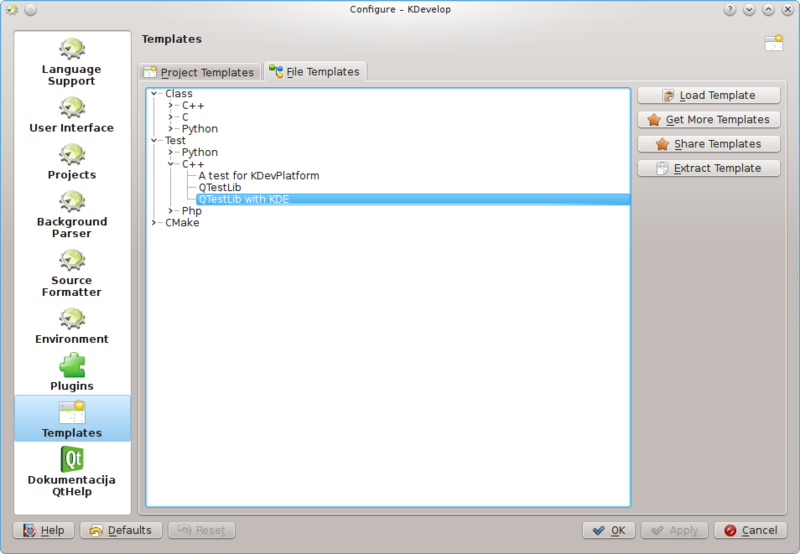Click the Share Templates button
The image size is (800, 554).
point(709,144)
